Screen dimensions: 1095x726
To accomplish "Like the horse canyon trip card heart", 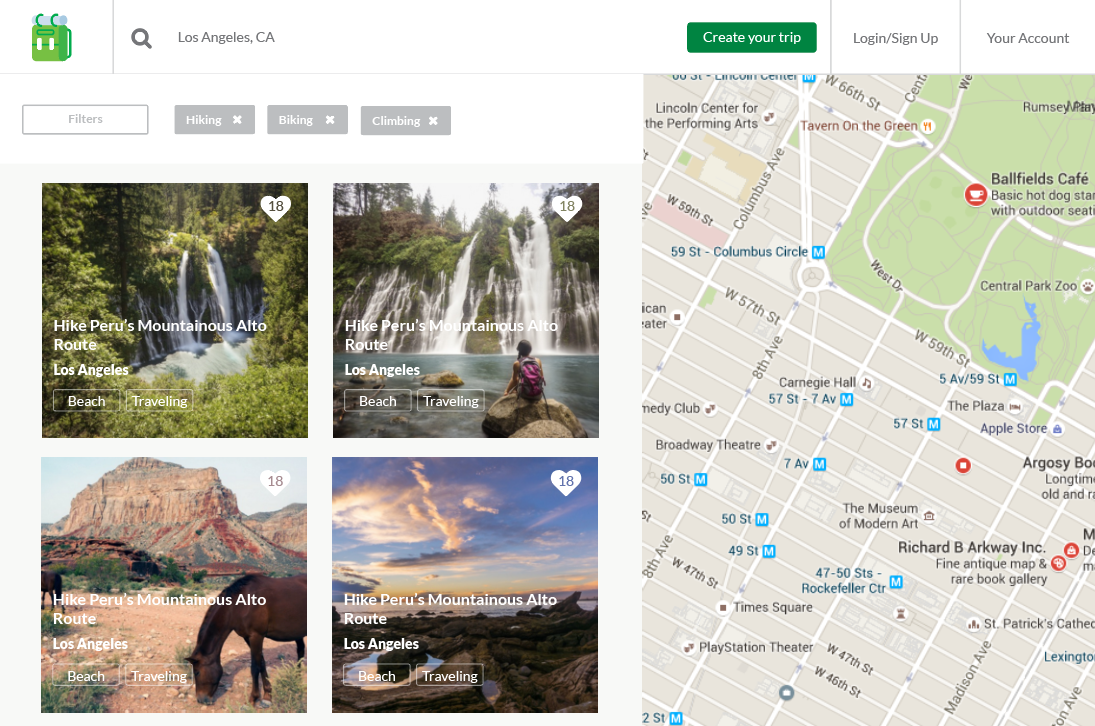I will coord(275,482).
